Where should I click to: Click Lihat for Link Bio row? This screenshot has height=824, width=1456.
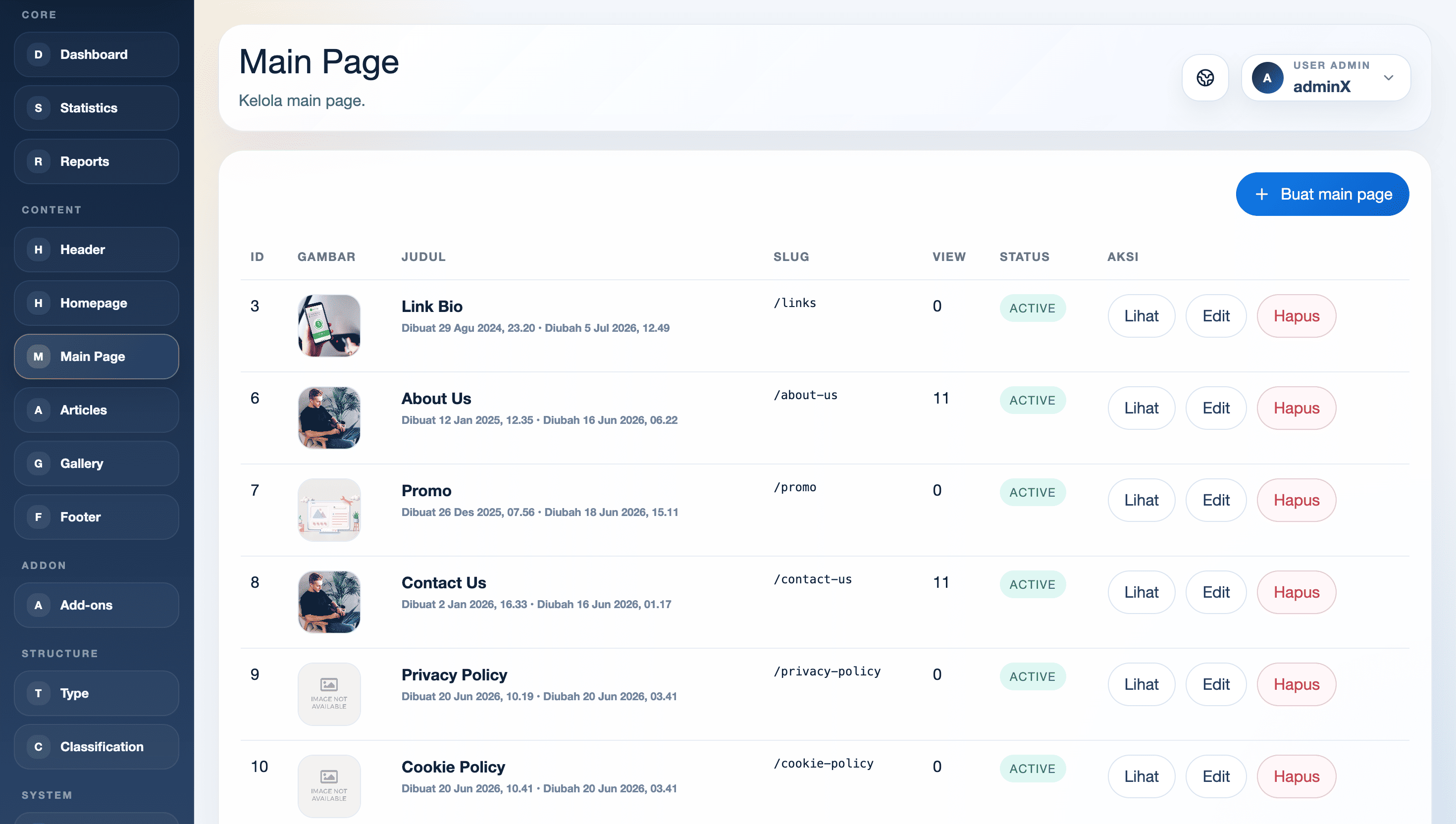coord(1141,316)
